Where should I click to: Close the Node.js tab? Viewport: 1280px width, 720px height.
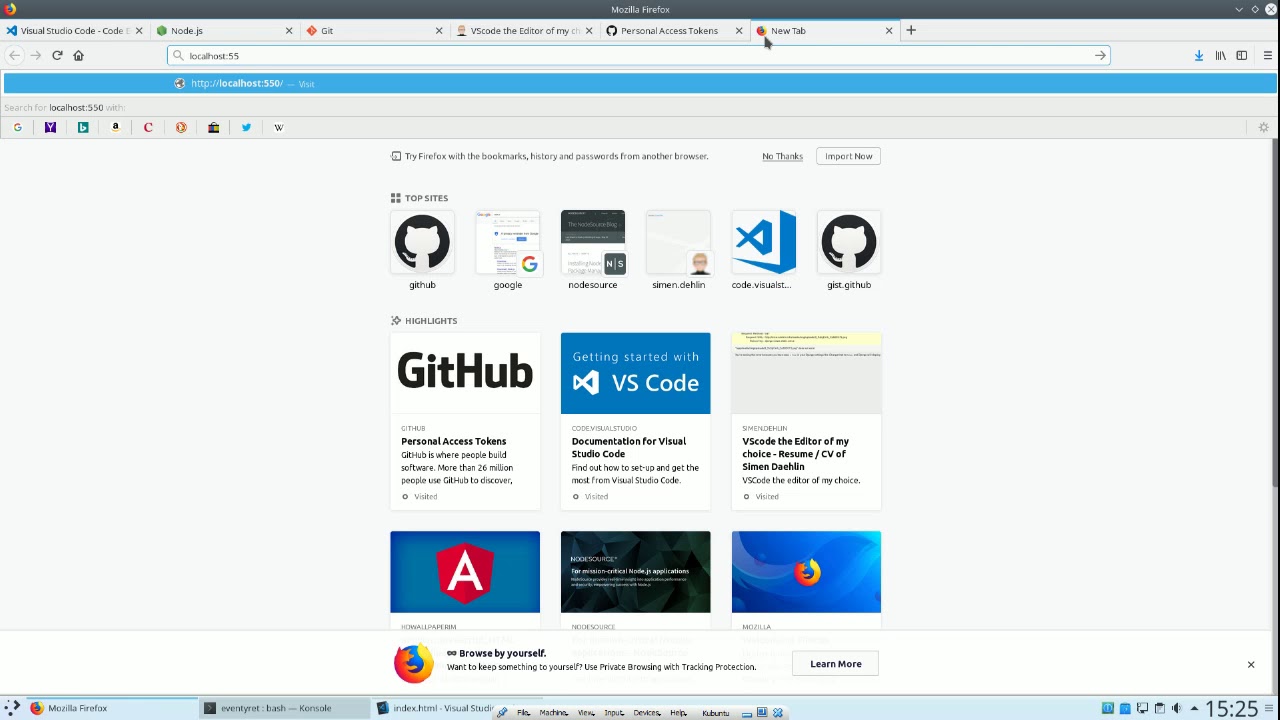289,30
